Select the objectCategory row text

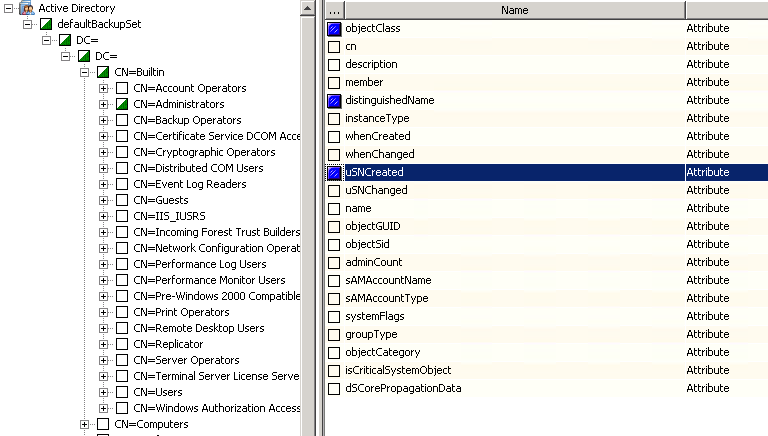click(383, 352)
